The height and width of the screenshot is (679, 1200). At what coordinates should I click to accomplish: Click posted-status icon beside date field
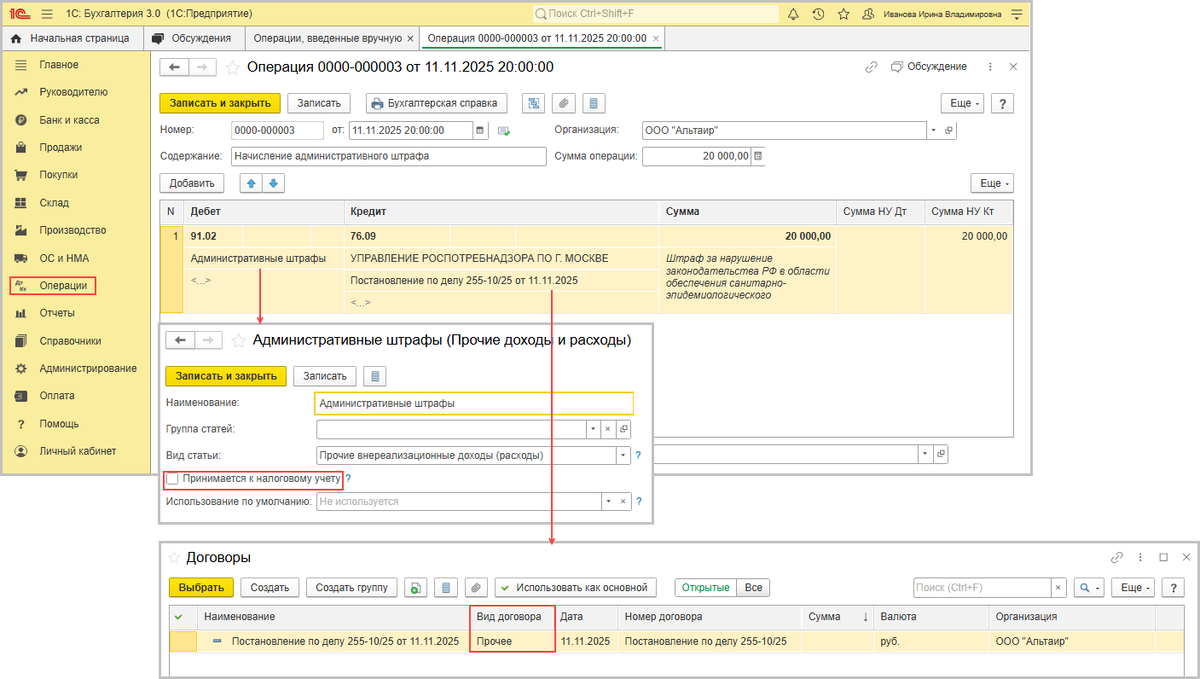[504, 131]
